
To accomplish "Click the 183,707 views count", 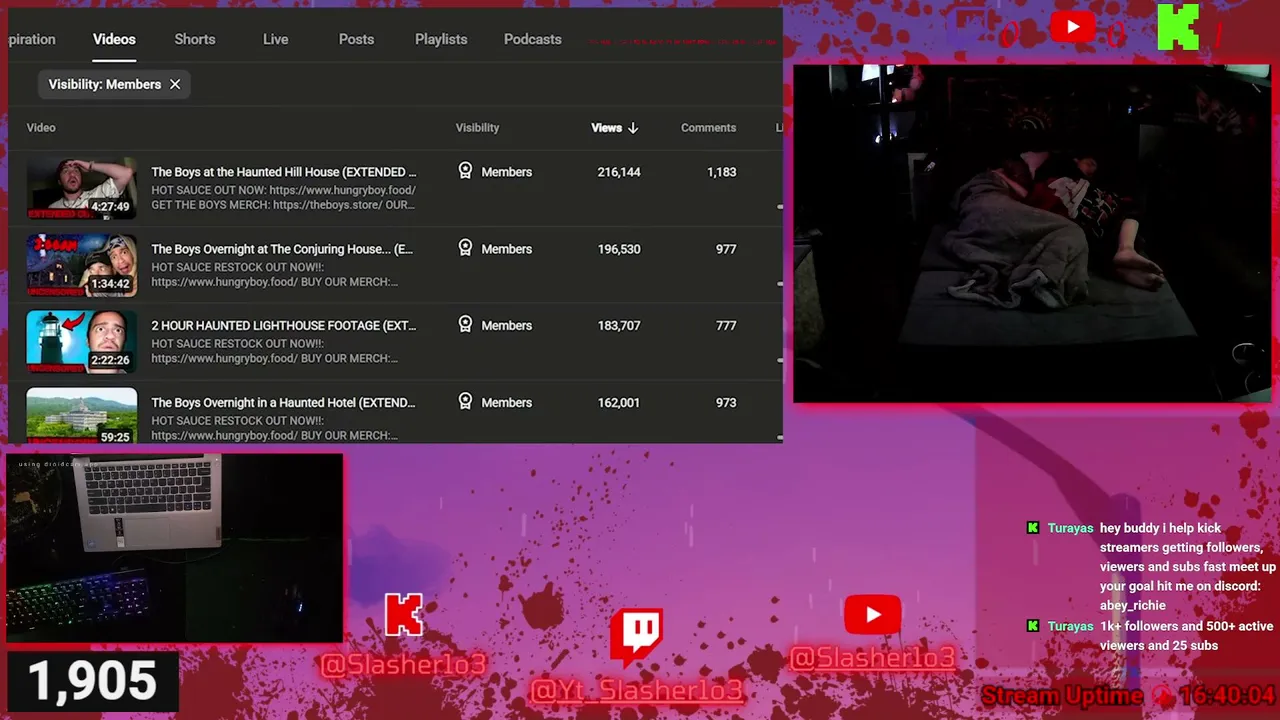I will pos(619,325).
